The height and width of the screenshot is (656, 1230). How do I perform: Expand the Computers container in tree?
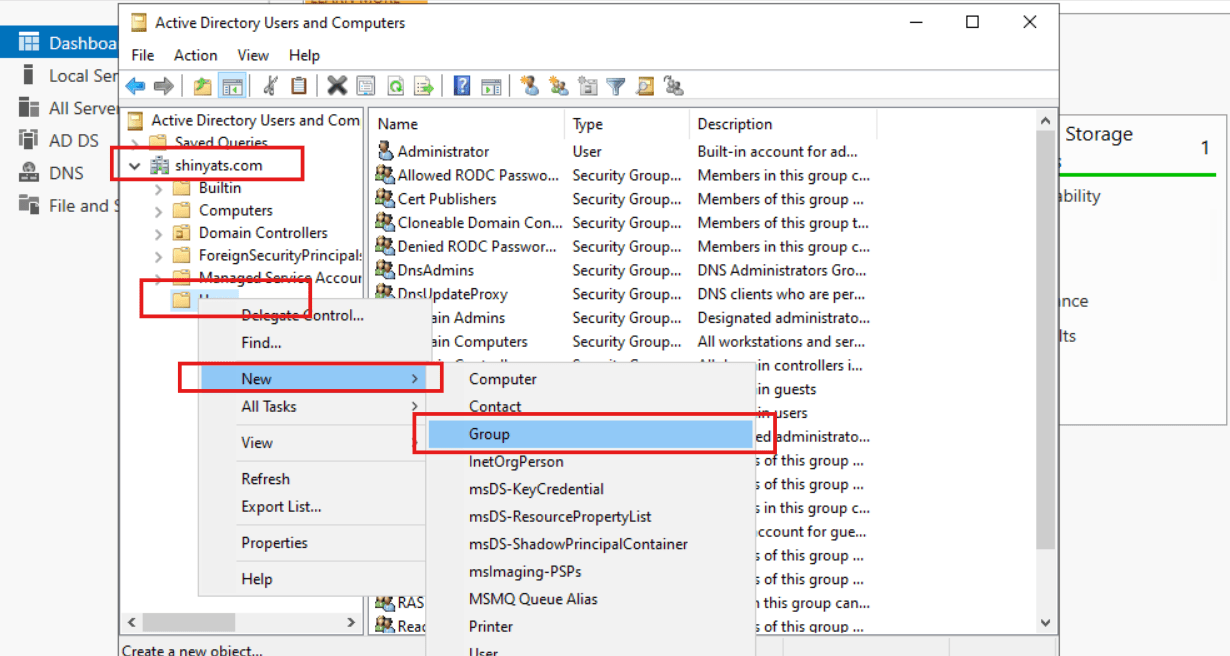pyautogui.click(x=158, y=211)
